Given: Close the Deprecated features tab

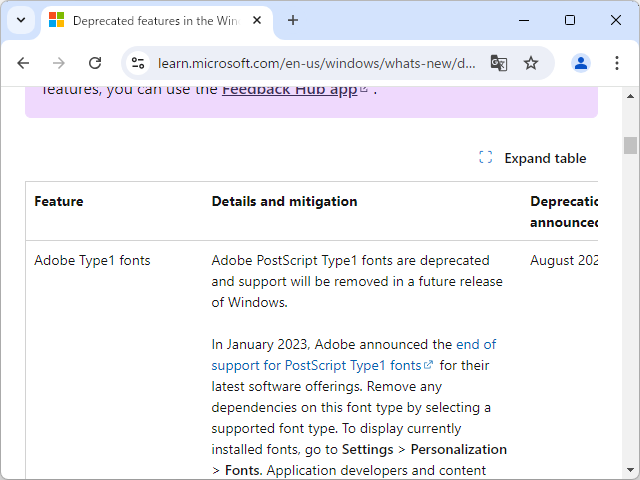Looking at the screenshot, I should coord(259,20).
